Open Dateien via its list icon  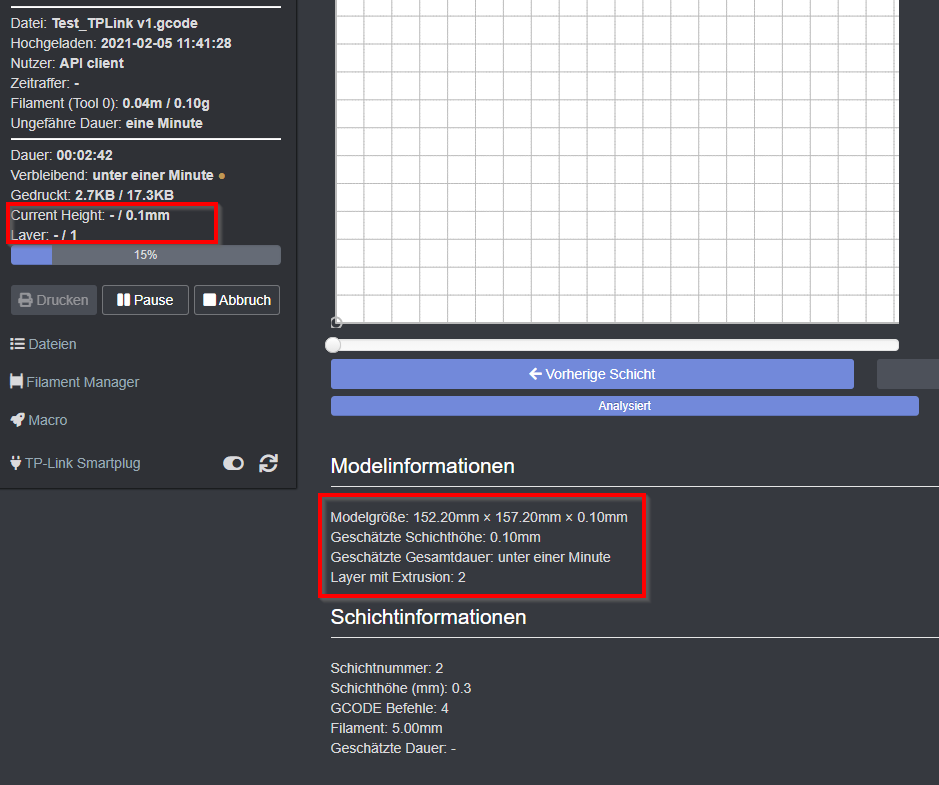pos(16,344)
